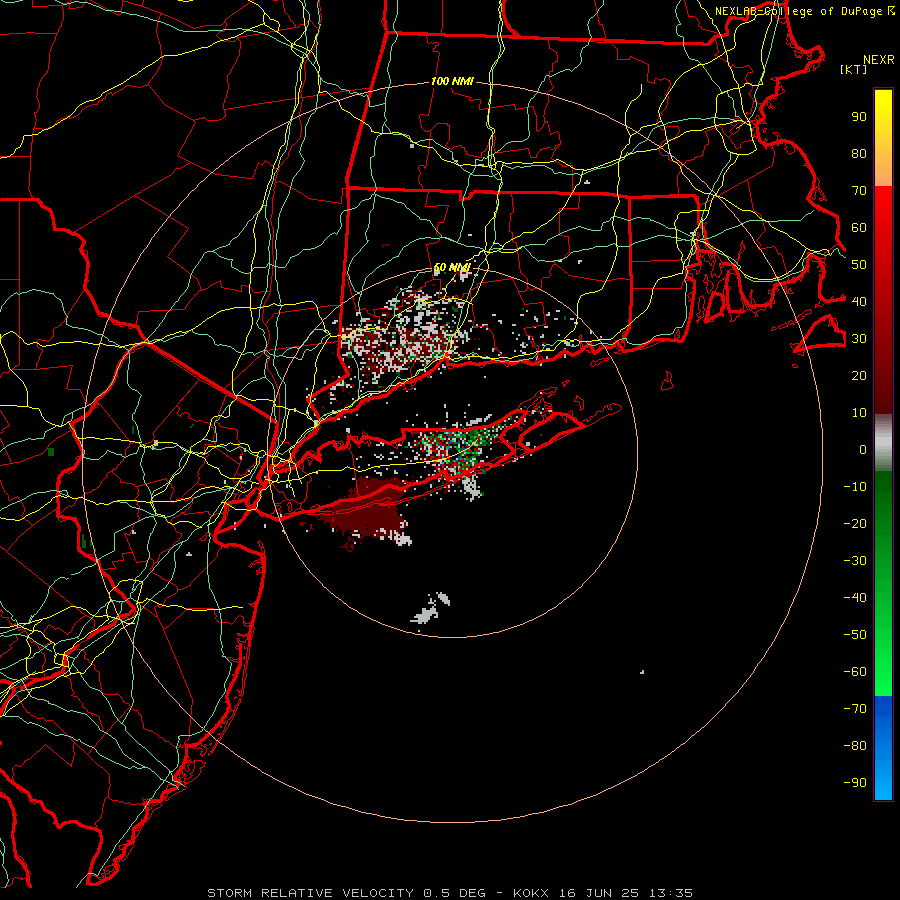Click the 60 value on the scale
The height and width of the screenshot is (900, 900).
[859, 228]
